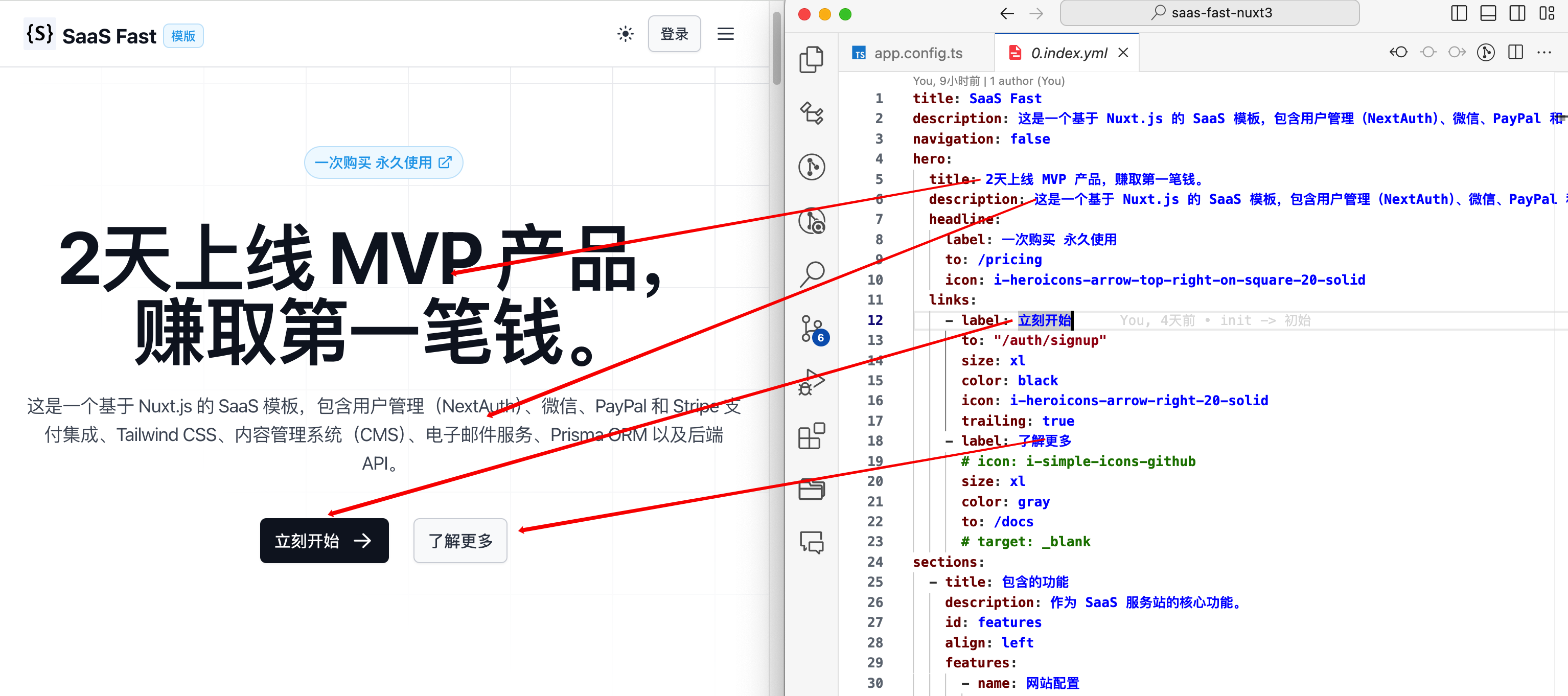The image size is (1568, 696).
Task: Click 'navigation: false' on line 3
Action: [981, 138]
